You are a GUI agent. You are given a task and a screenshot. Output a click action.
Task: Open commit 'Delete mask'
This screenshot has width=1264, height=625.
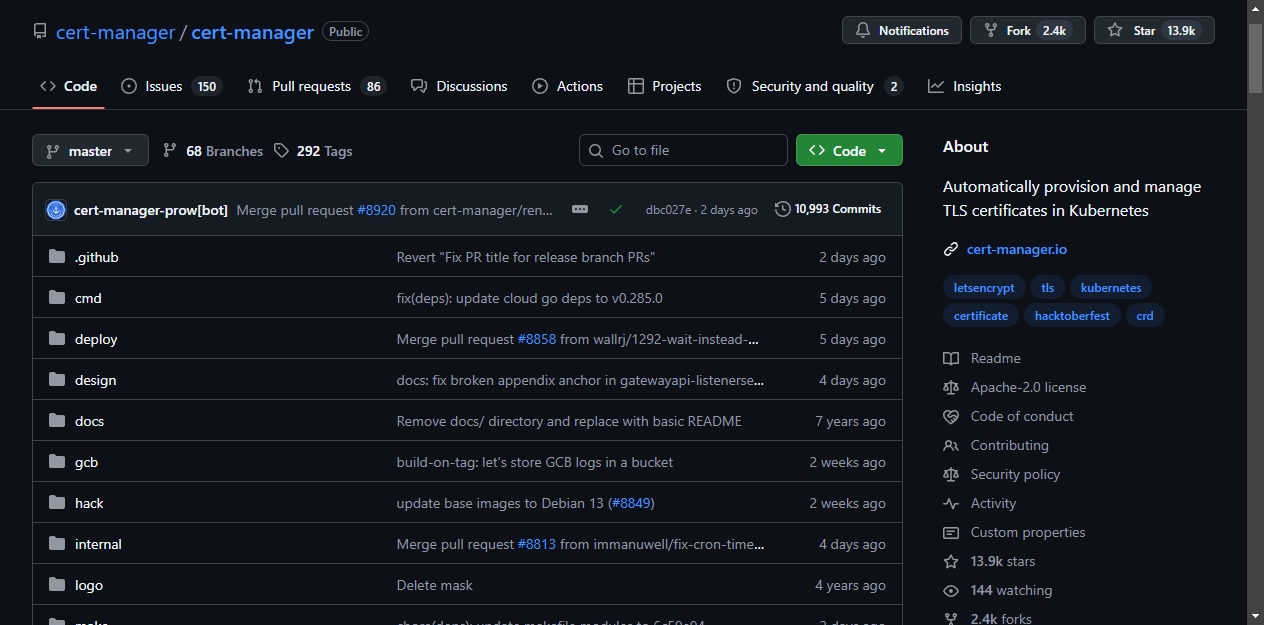[434, 585]
